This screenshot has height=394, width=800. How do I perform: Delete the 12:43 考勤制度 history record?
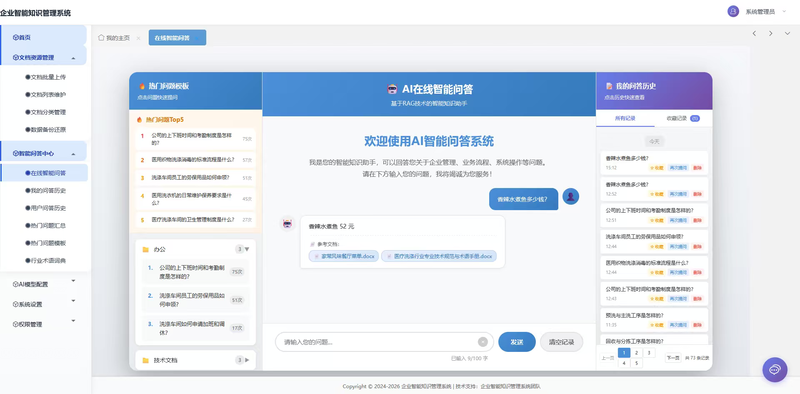coord(697,299)
